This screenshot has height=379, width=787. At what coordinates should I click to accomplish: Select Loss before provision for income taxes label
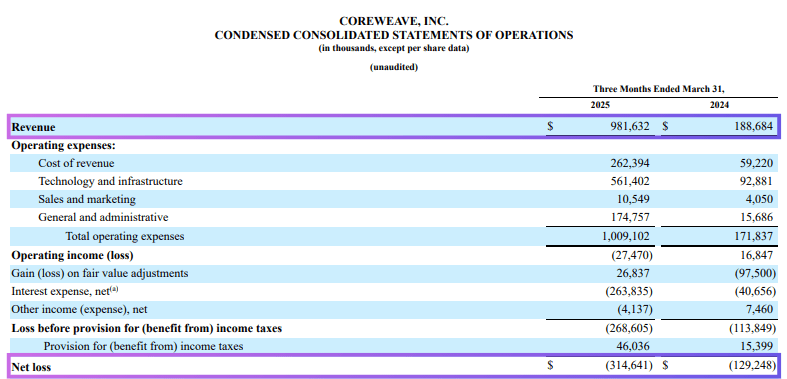[x=147, y=328]
